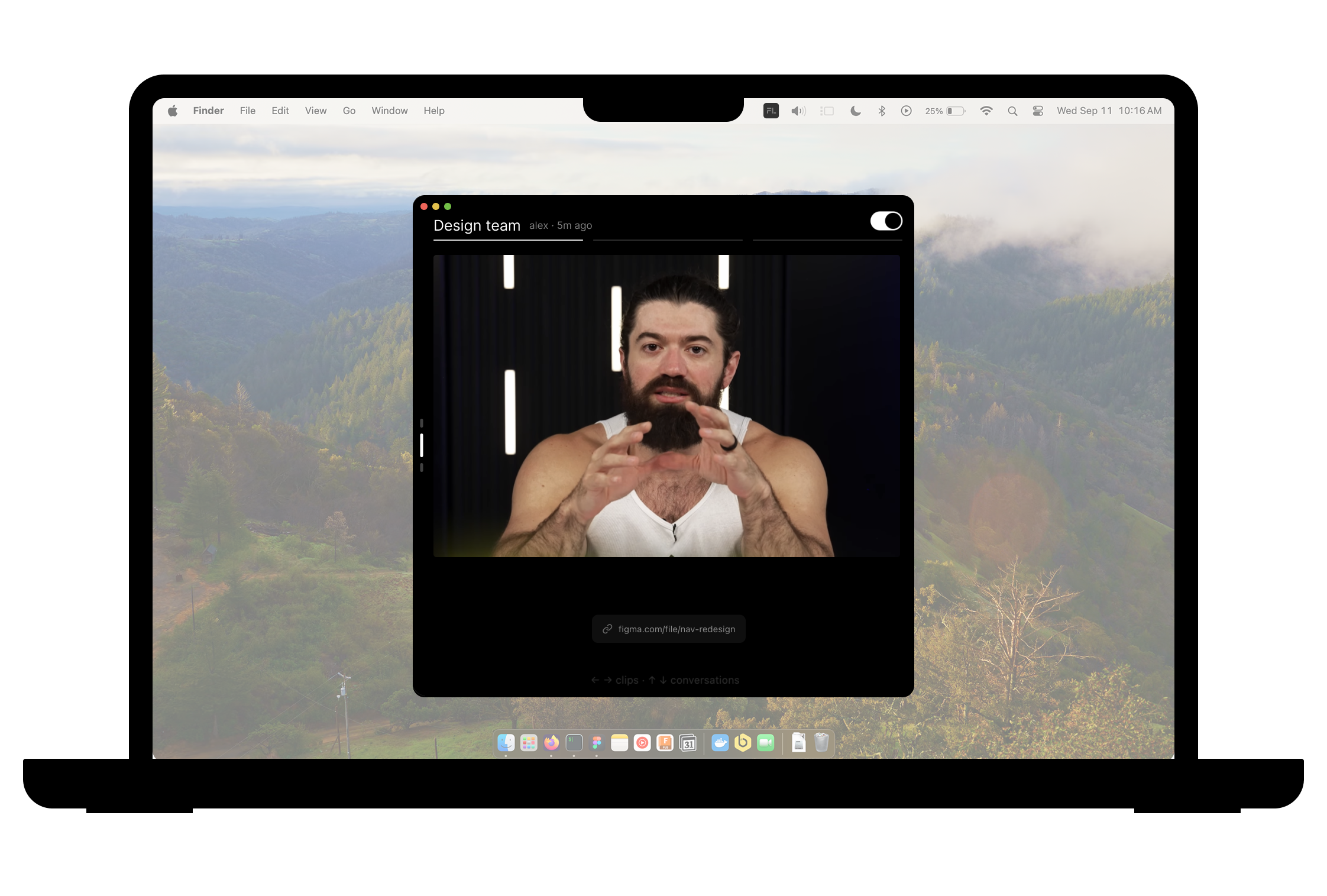Select the third clip progress segment
This screenshot has width=1327, height=896.
click(827, 240)
